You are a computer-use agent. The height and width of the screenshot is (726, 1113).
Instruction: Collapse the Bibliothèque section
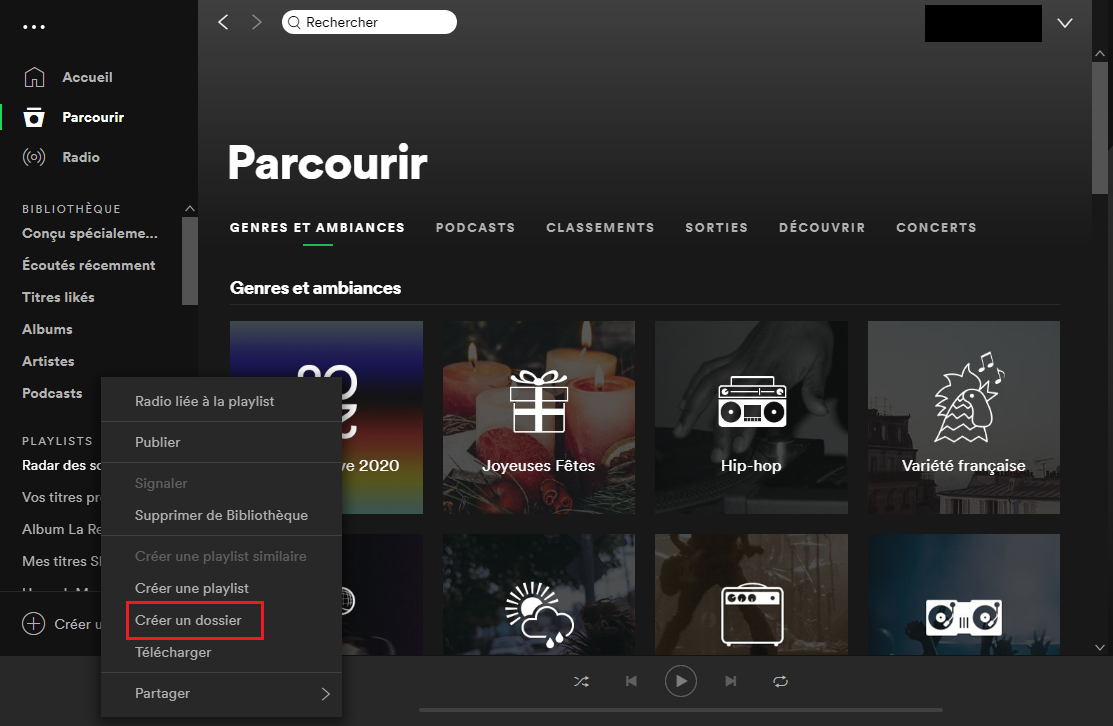[190, 208]
